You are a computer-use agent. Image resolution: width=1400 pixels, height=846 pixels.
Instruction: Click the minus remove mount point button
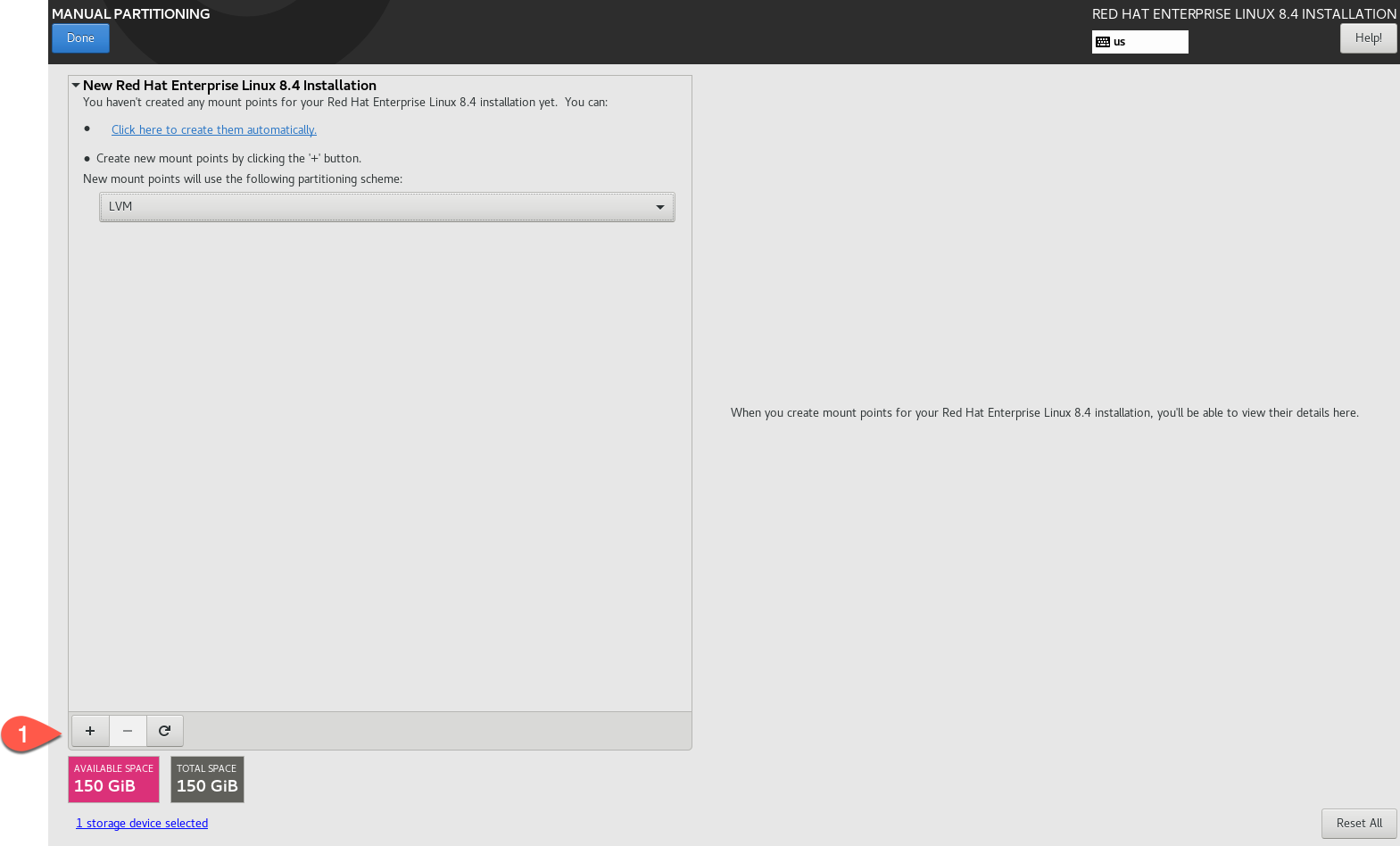click(x=128, y=731)
